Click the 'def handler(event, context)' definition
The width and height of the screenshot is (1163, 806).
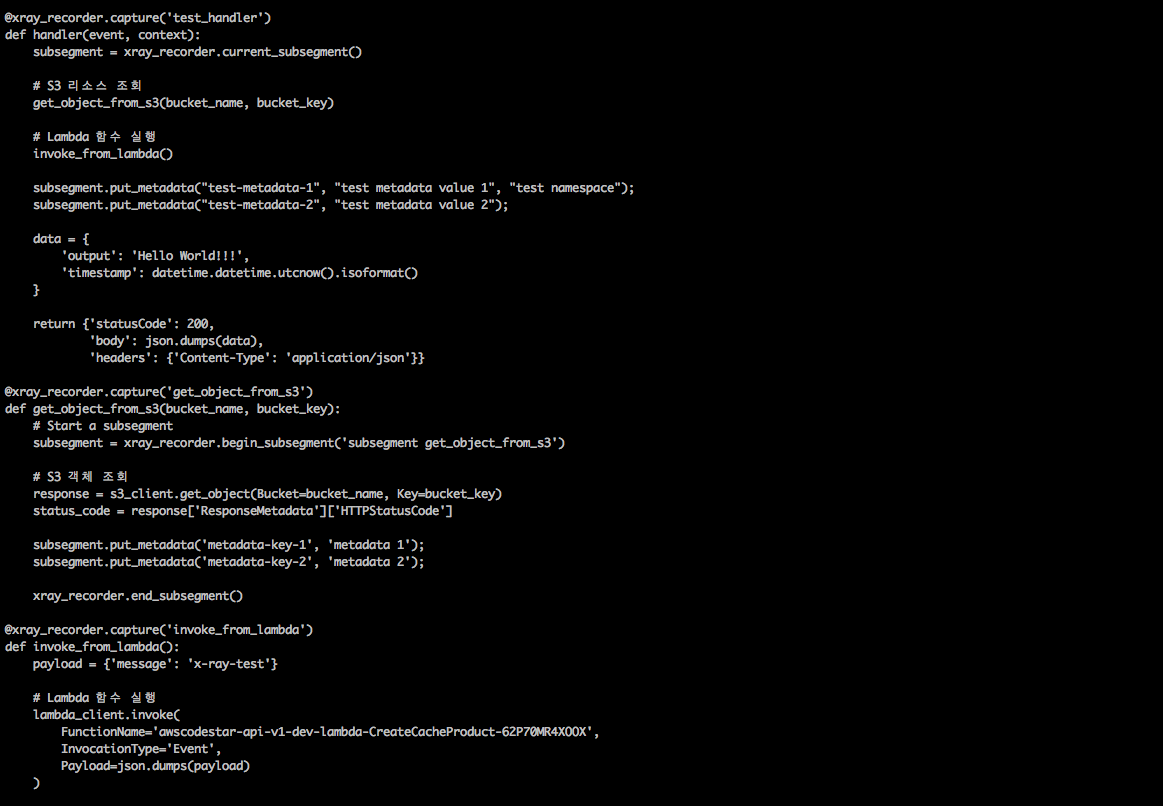[102, 34]
